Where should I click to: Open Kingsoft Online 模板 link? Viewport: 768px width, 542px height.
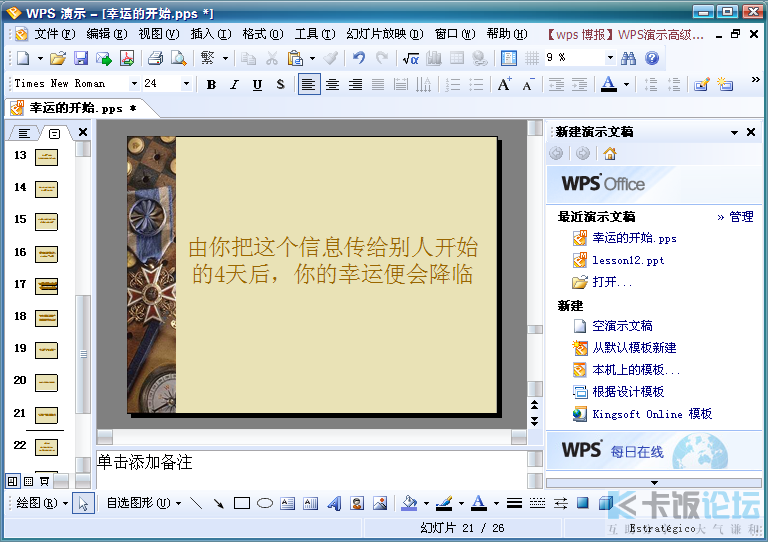652,414
